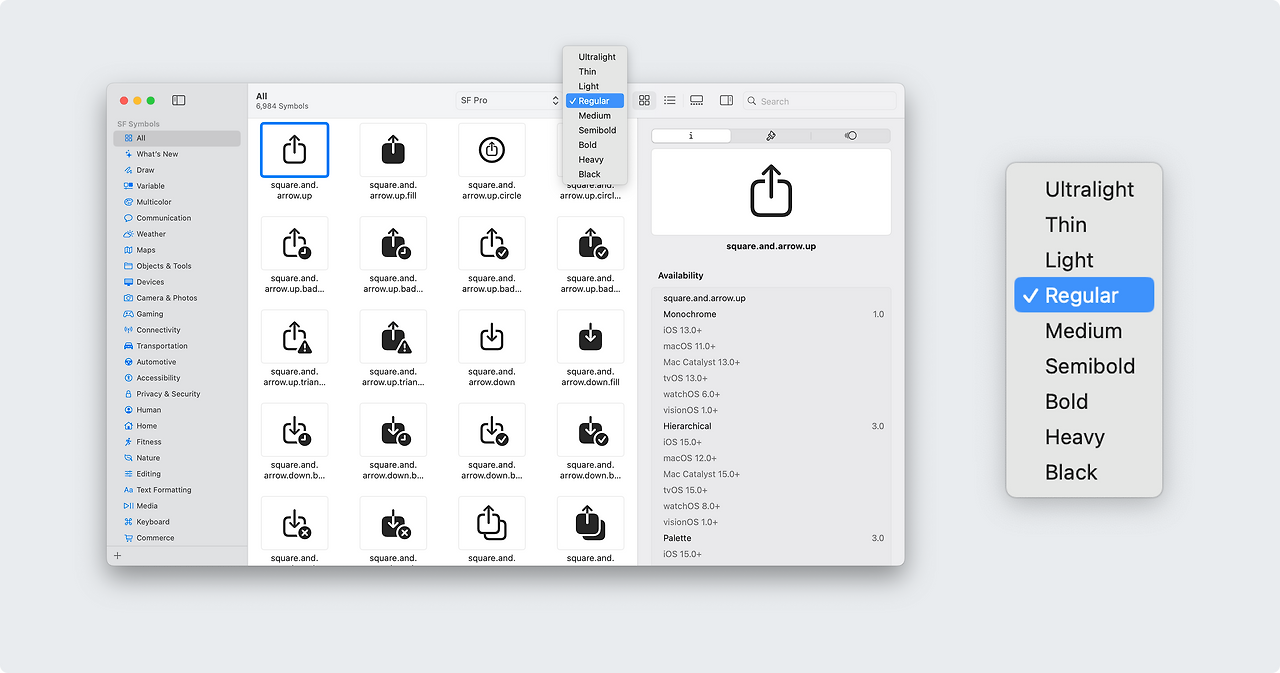This screenshot has width=1280, height=673.
Task: Open the Transportation category
Action: click(177, 346)
